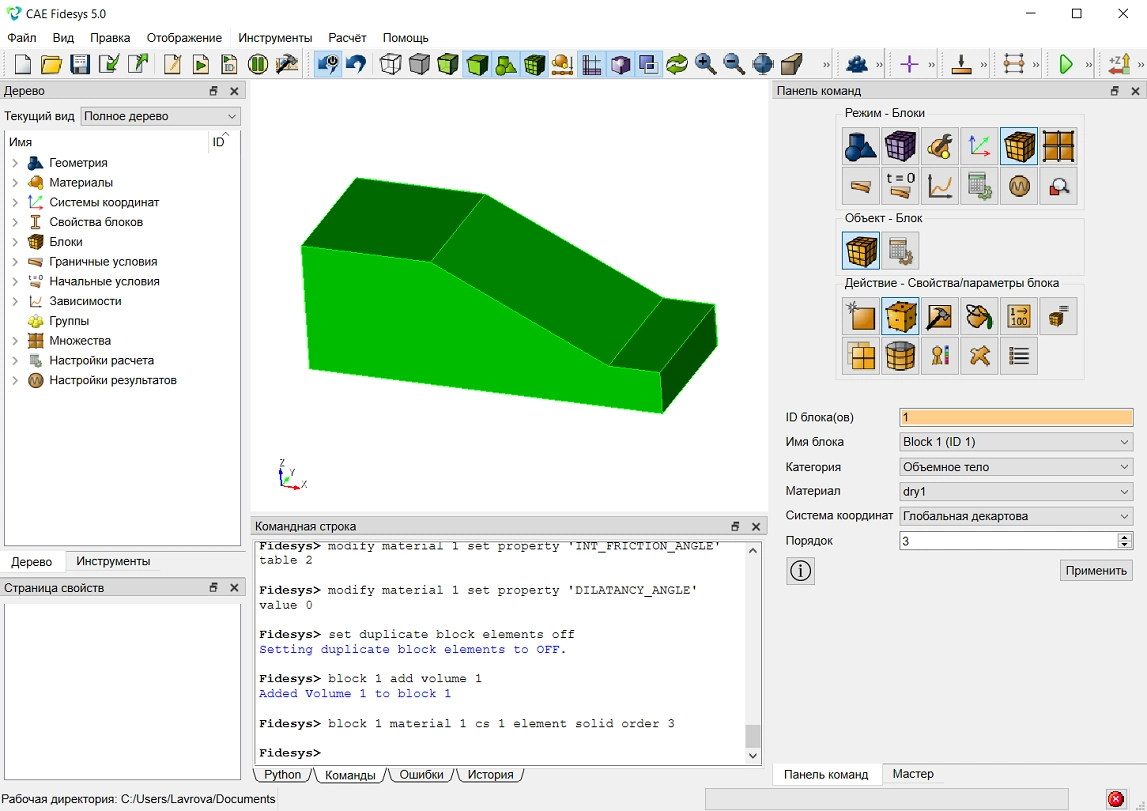Click delete block X action icon
Image resolution: width=1147 pixels, height=811 pixels.
[979, 356]
